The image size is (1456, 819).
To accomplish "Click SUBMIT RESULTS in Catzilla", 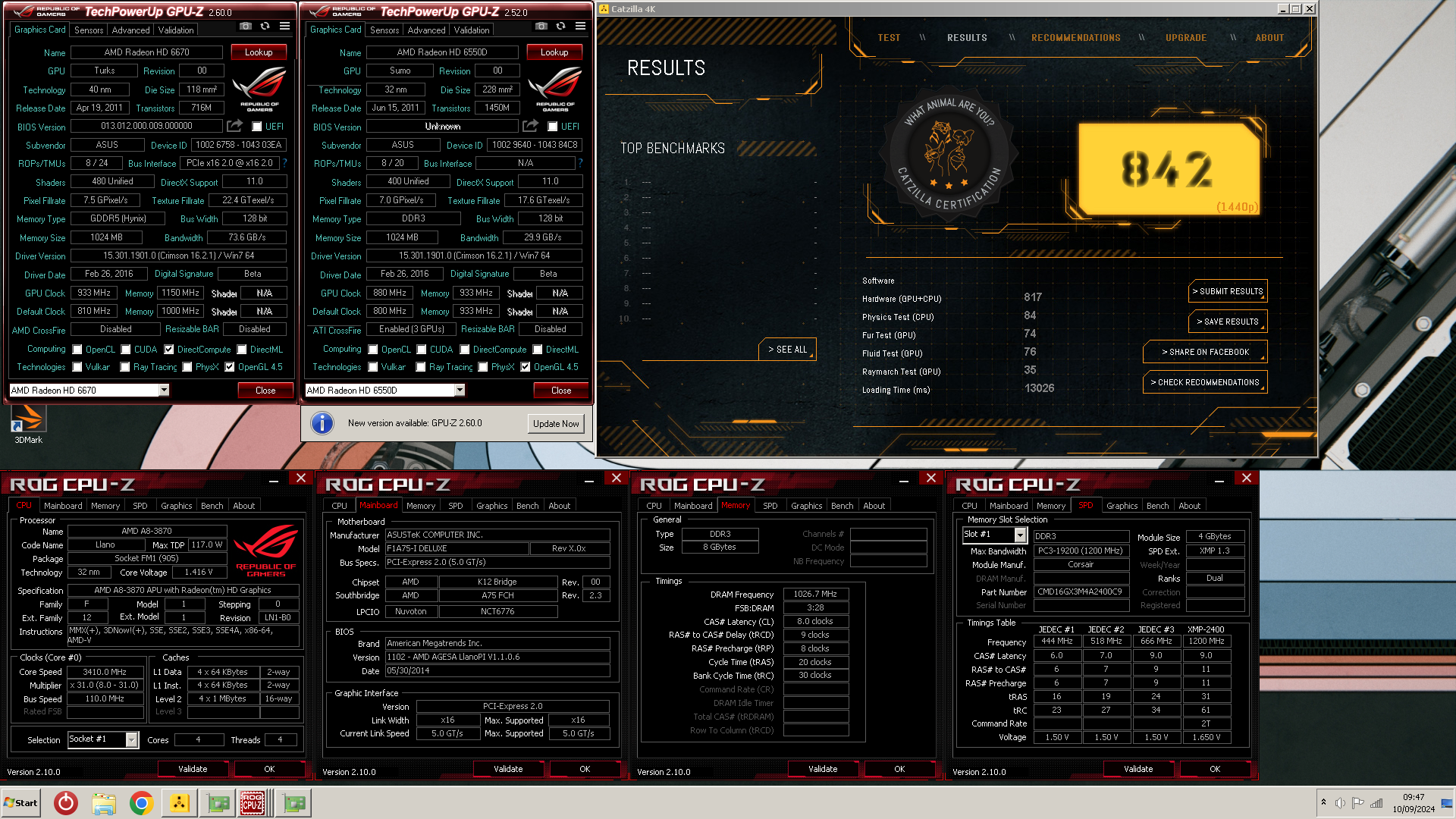I will pos(1227,291).
